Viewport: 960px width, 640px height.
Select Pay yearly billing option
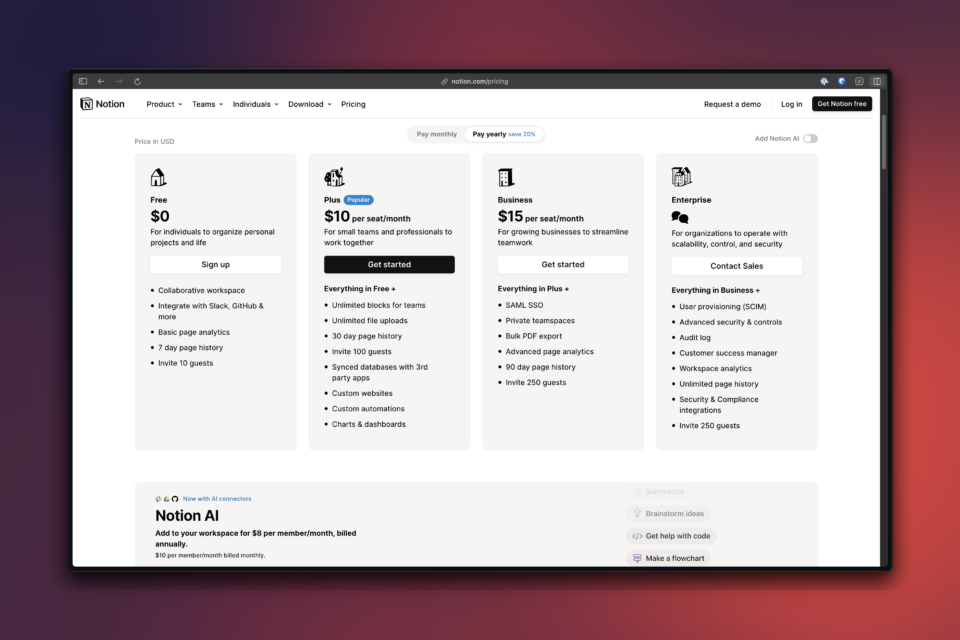tap(504, 134)
